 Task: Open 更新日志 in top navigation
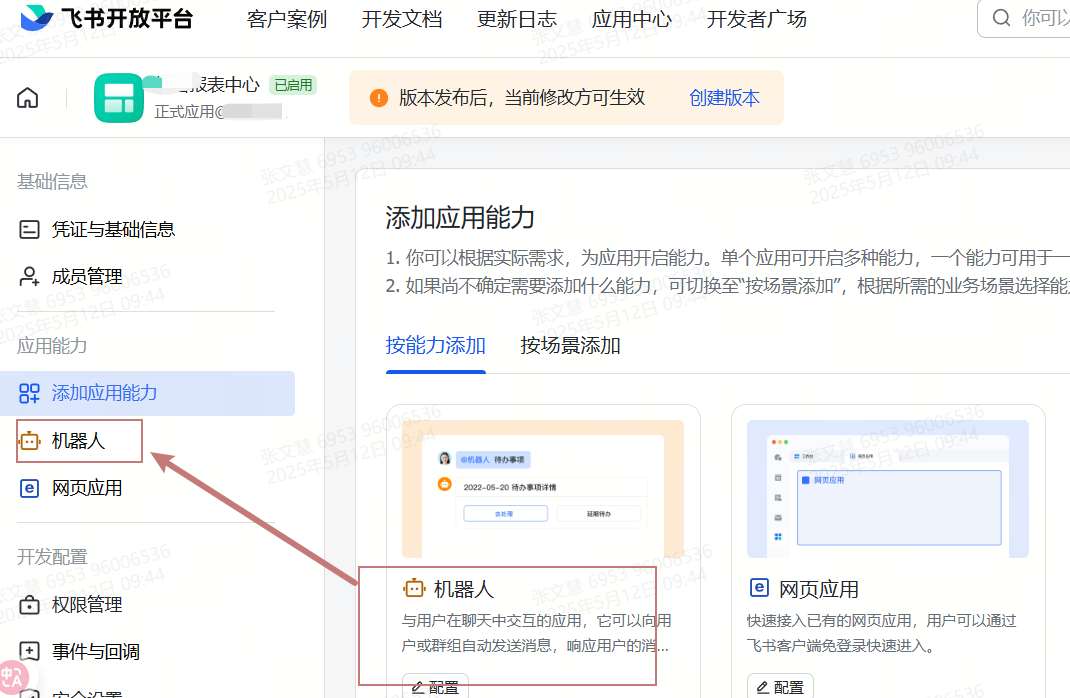(517, 19)
